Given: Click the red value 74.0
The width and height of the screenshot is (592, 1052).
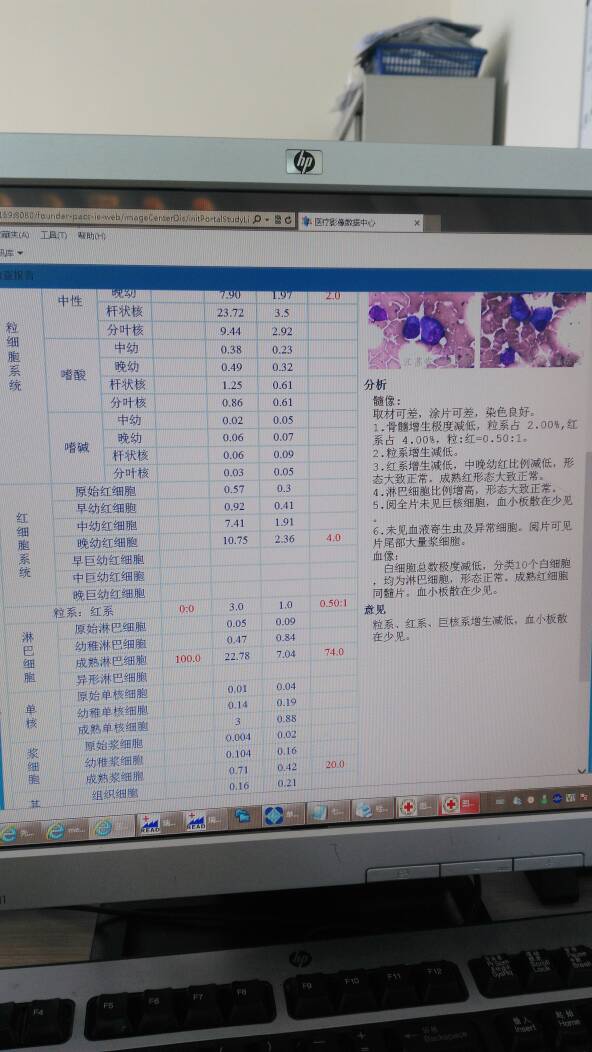Looking at the screenshot, I should coord(334,652).
